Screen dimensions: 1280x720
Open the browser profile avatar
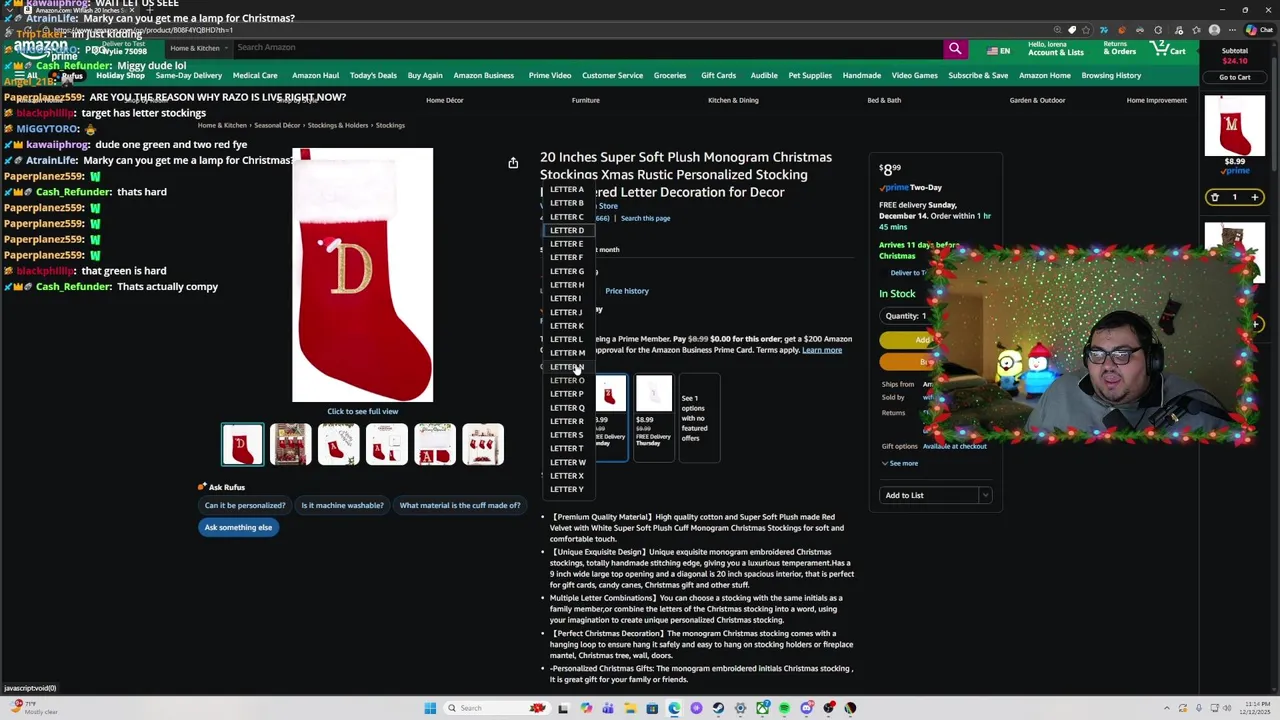coord(1214,30)
